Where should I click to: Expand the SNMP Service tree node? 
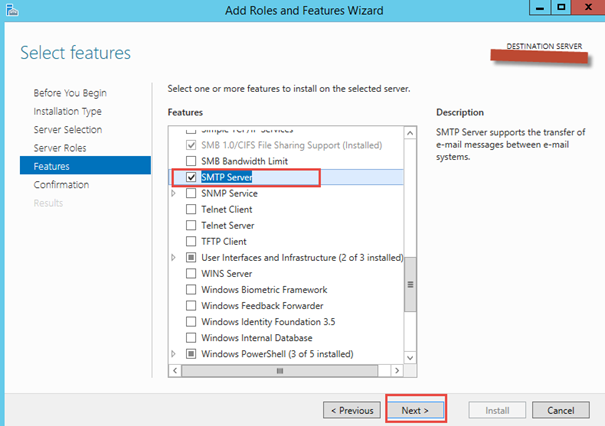point(176,193)
